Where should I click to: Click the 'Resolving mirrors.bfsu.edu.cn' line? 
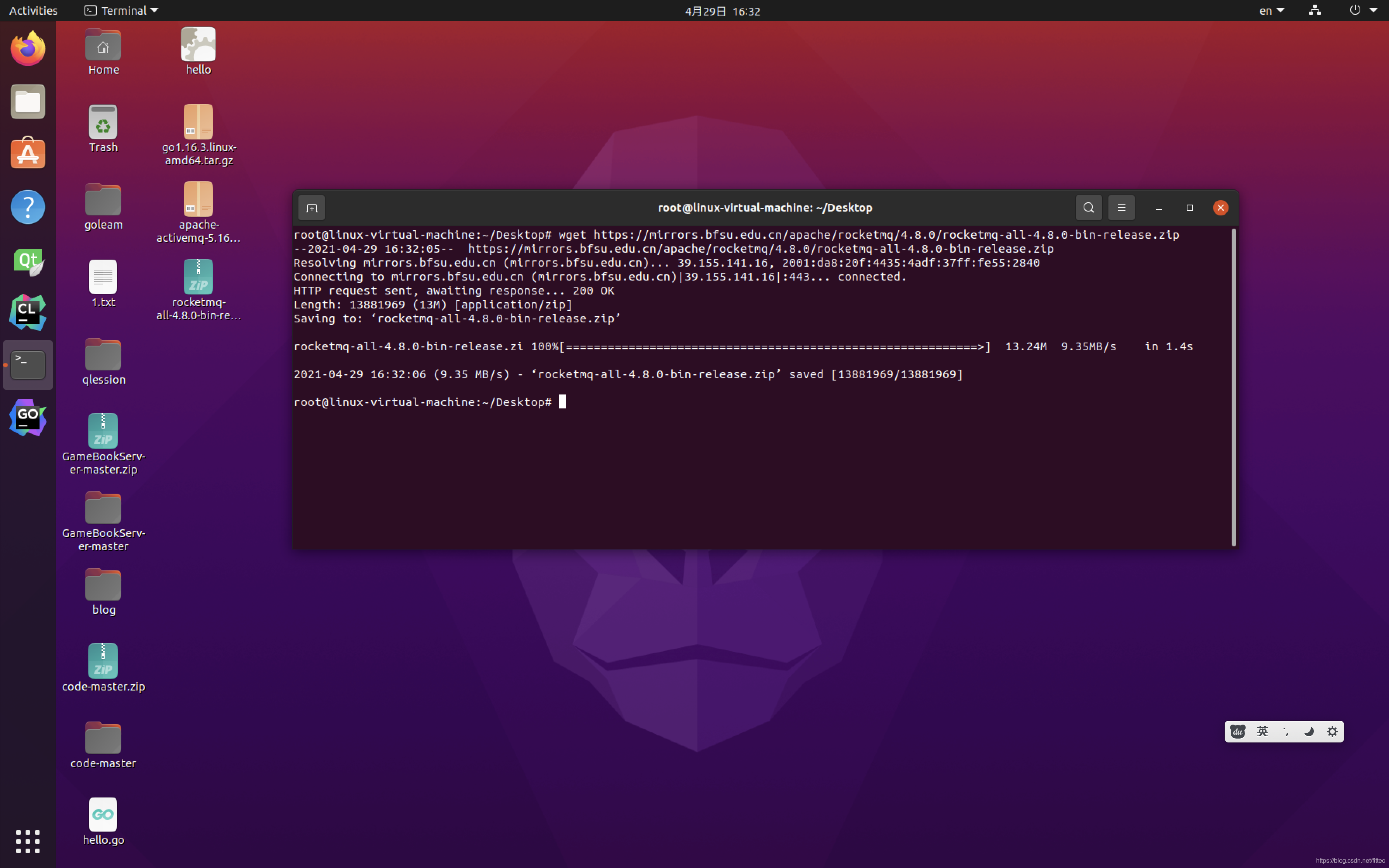(666, 263)
